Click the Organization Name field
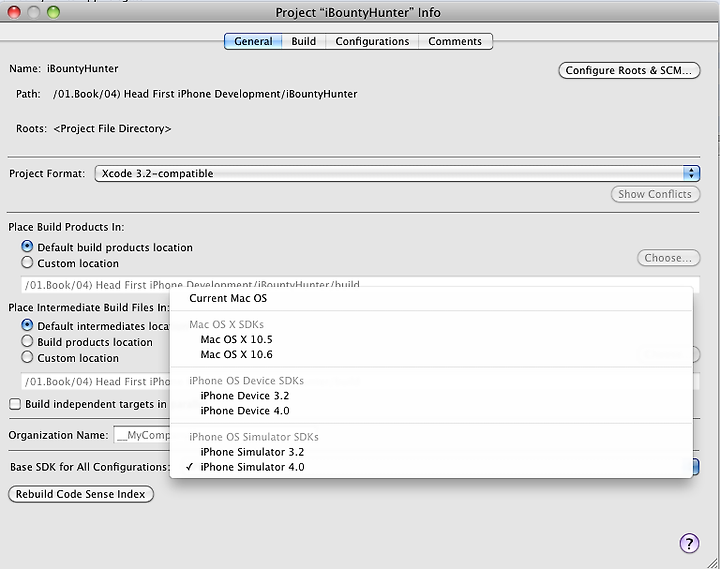The height and width of the screenshot is (569, 720). point(142,435)
